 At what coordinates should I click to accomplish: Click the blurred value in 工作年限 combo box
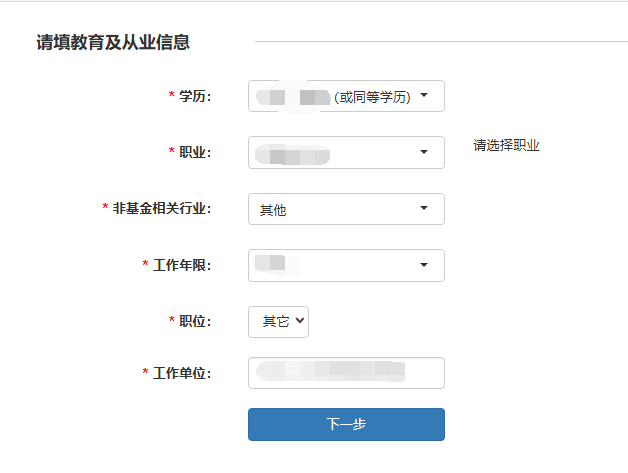point(271,264)
